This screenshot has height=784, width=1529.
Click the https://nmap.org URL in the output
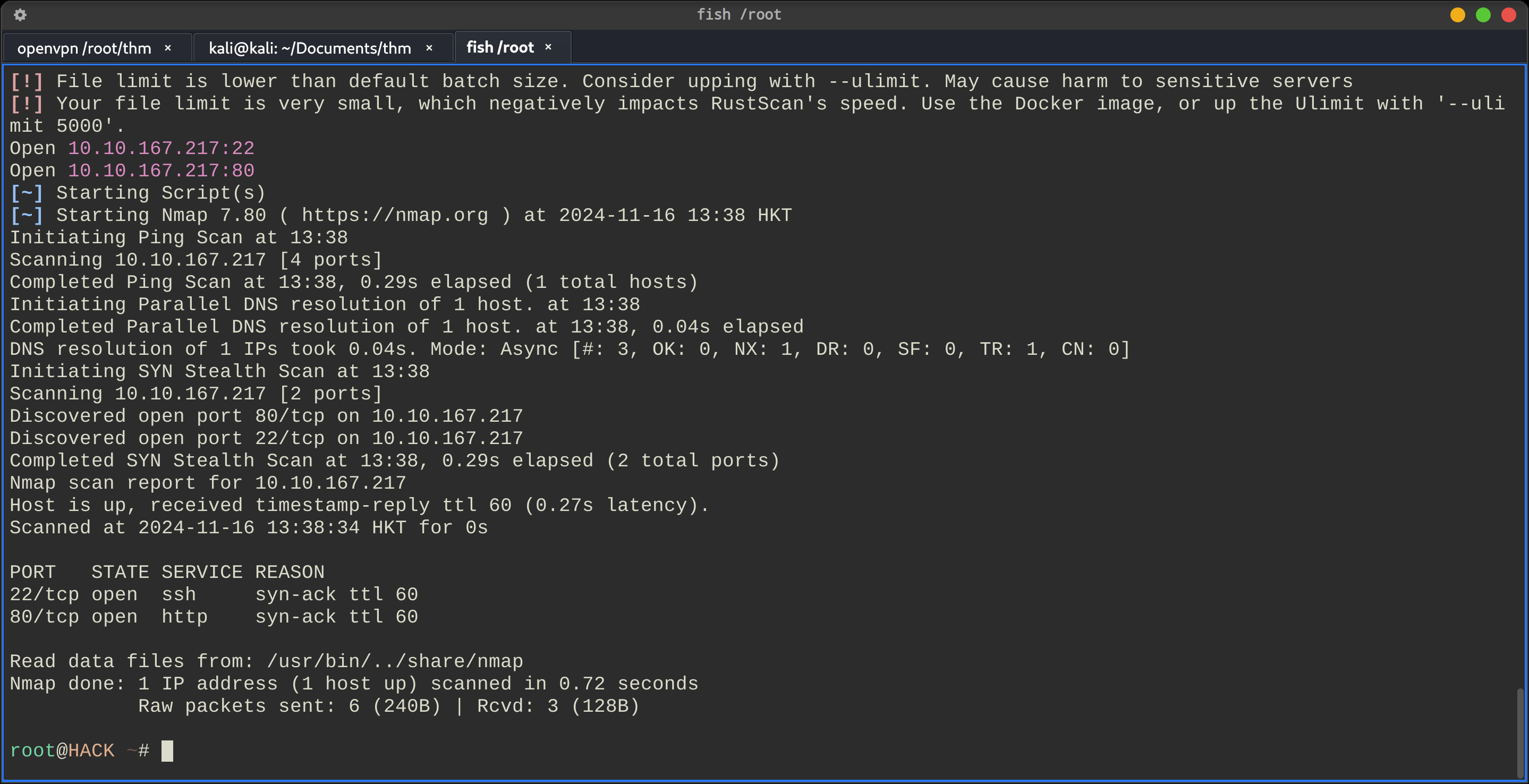point(395,216)
